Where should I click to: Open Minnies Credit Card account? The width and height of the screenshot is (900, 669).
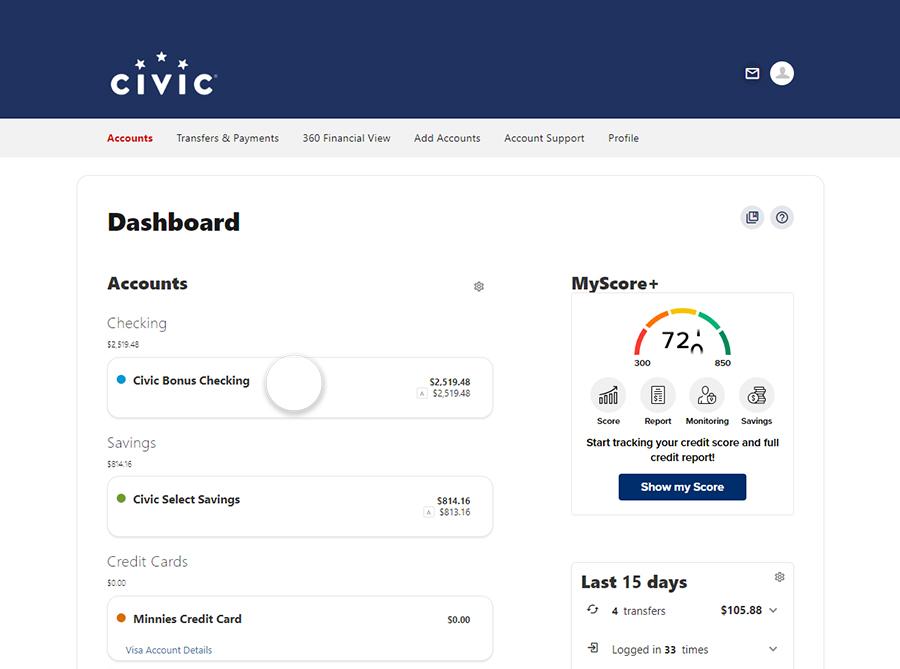pos(300,629)
